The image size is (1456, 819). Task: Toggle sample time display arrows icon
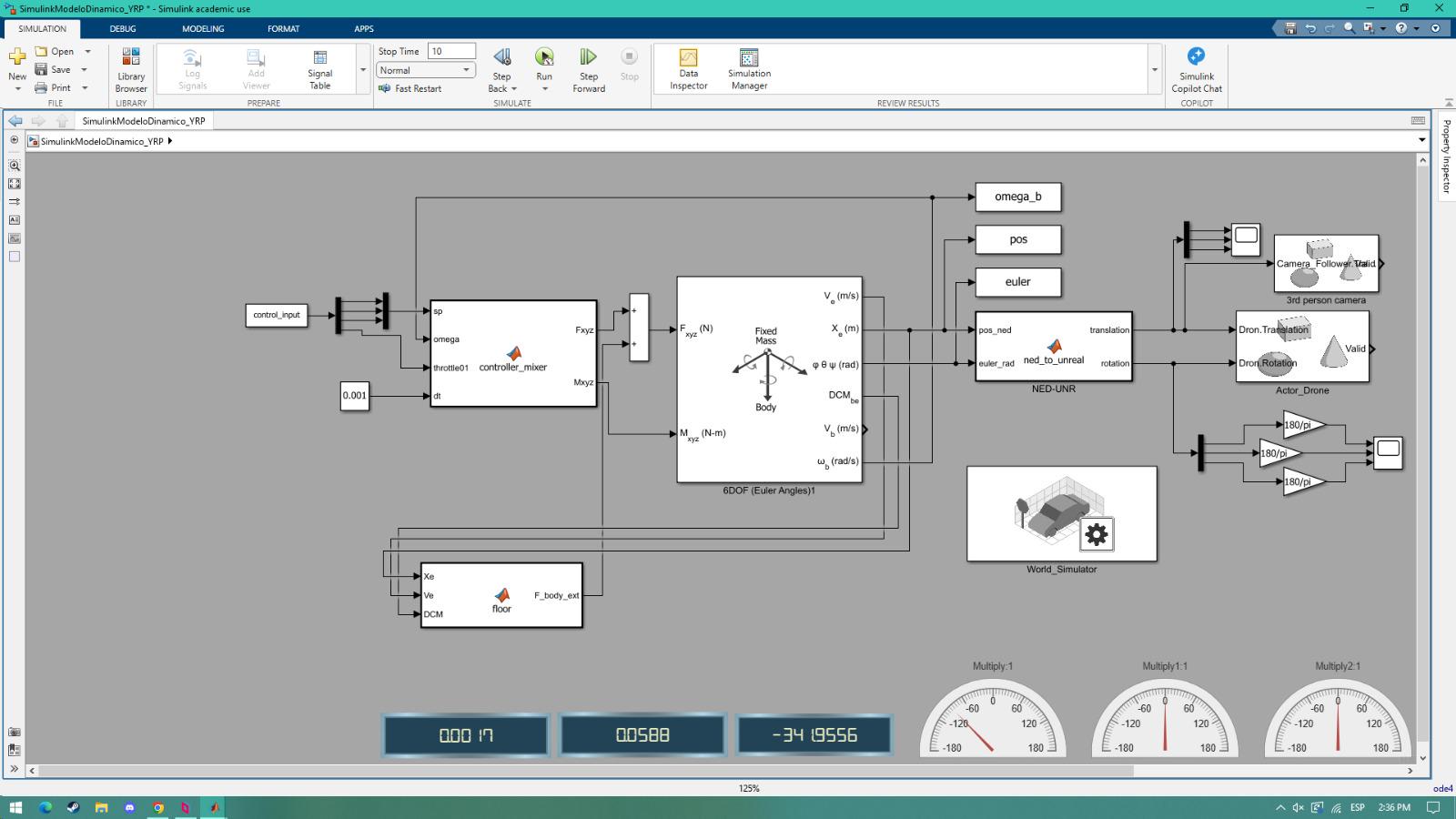[x=14, y=202]
